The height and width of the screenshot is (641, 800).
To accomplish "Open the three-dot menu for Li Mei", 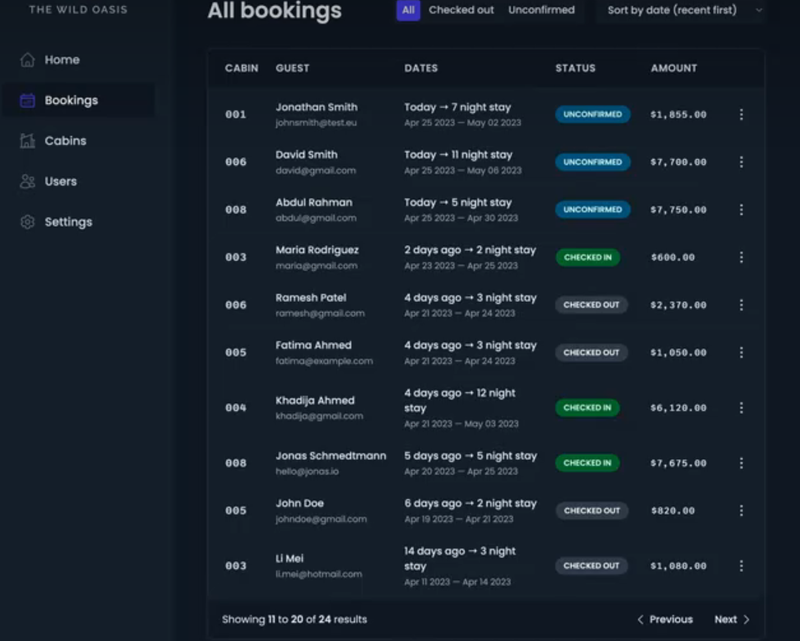I will [741, 566].
